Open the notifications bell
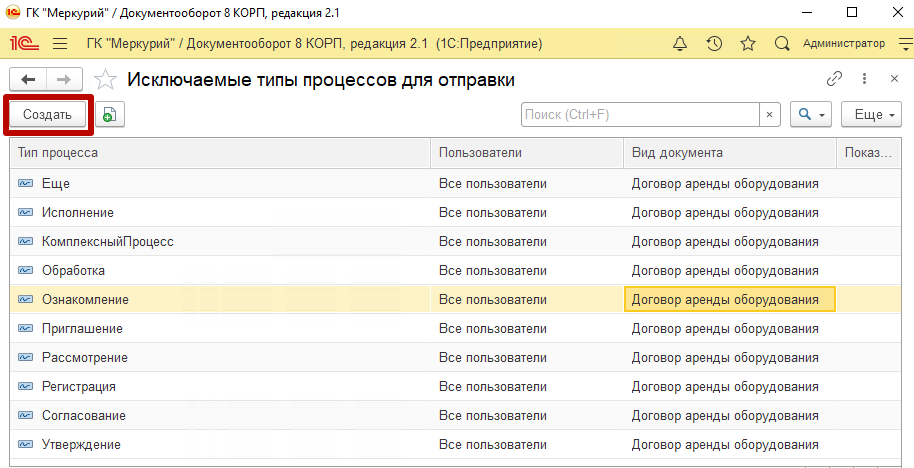The height and width of the screenshot is (468, 914). pyautogui.click(x=680, y=44)
